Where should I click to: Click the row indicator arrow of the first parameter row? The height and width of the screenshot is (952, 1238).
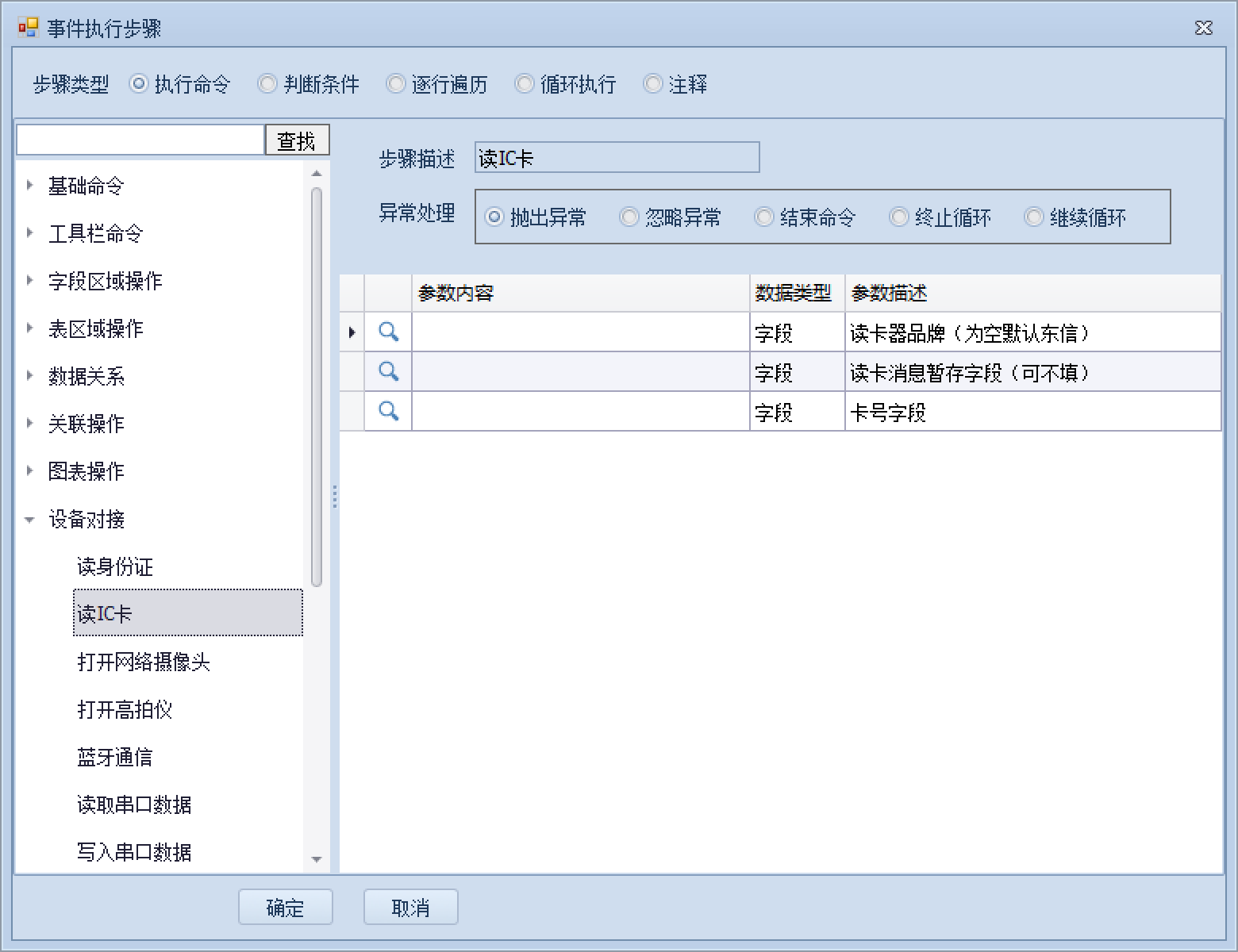tap(352, 332)
